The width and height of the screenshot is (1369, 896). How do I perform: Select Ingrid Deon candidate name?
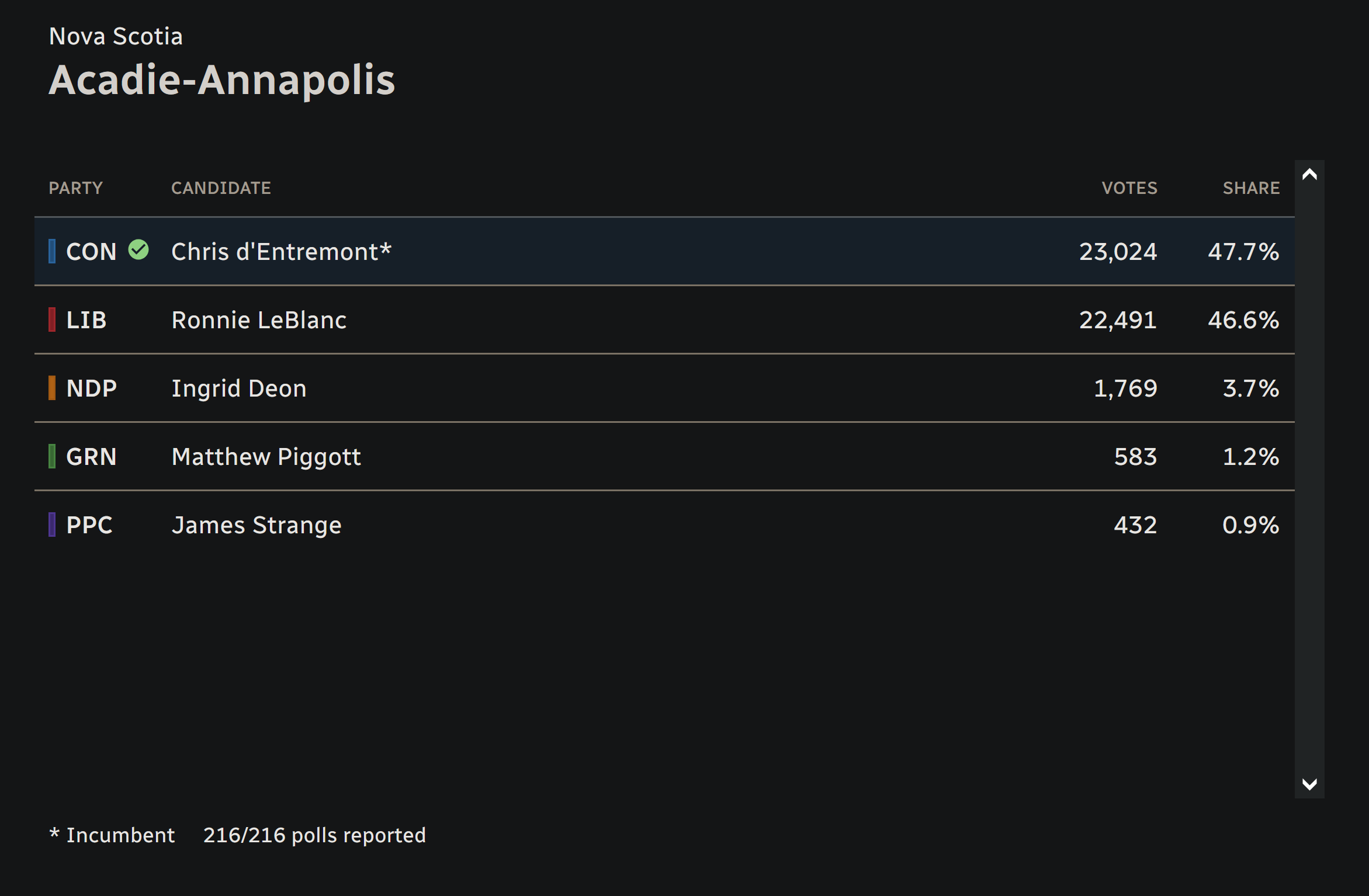click(239, 388)
